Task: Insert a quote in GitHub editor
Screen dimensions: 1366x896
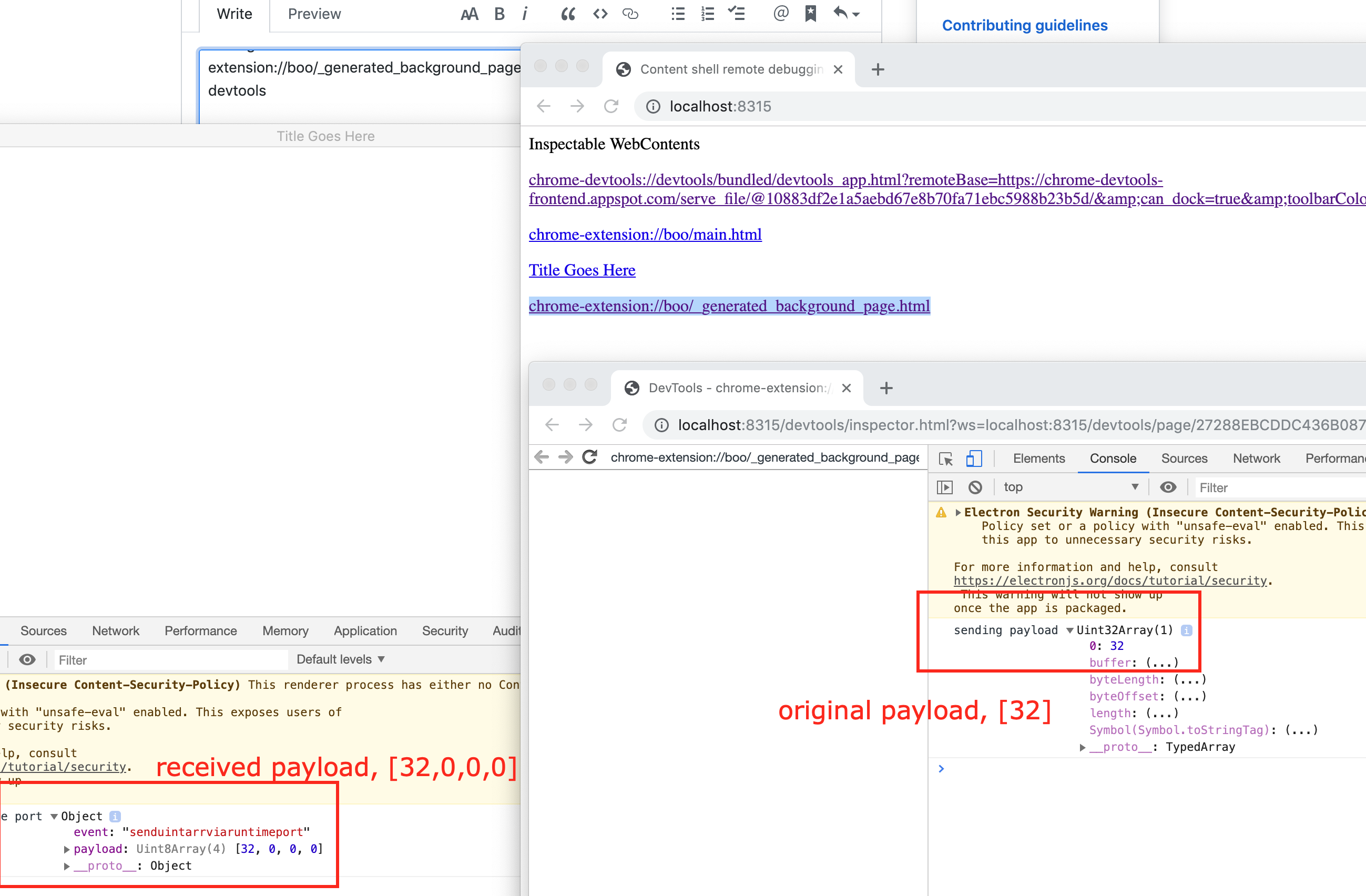Action: pyautogui.click(x=568, y=14)
